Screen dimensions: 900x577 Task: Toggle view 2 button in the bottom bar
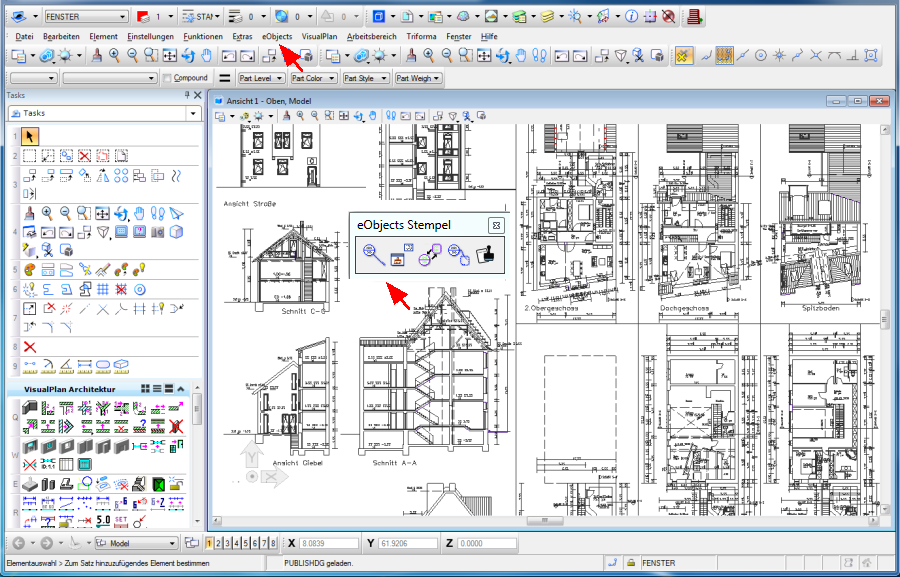(219, 543)
